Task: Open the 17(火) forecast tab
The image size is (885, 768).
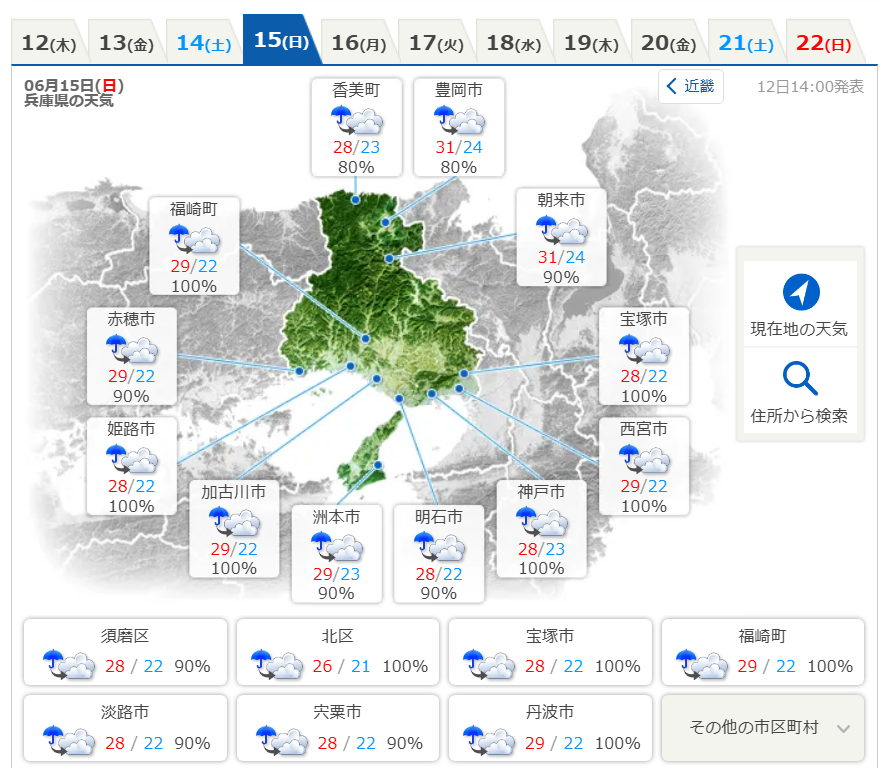Action: click(436, 42)
